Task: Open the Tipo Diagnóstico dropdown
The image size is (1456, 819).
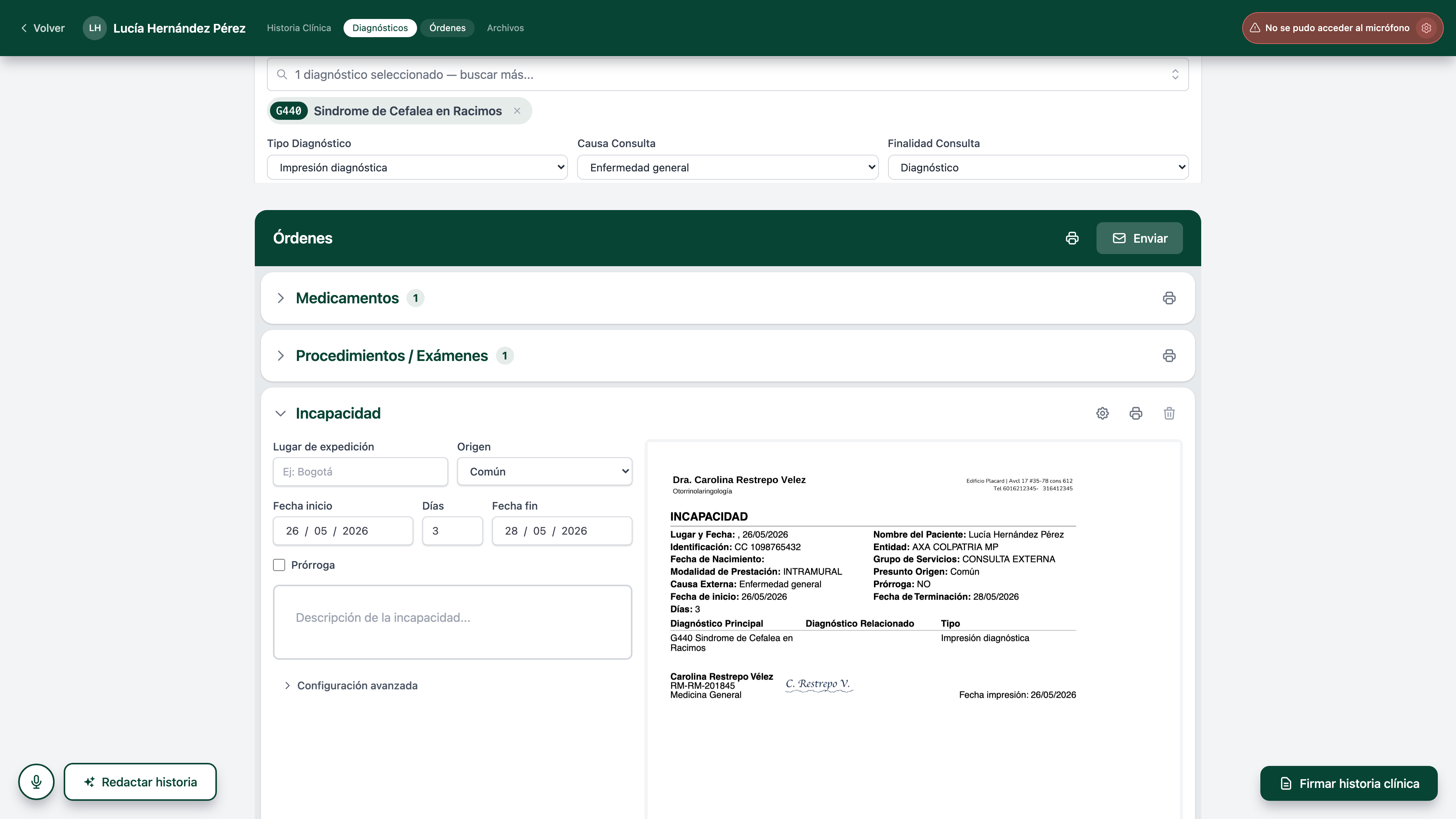Action: pos(417,167)
